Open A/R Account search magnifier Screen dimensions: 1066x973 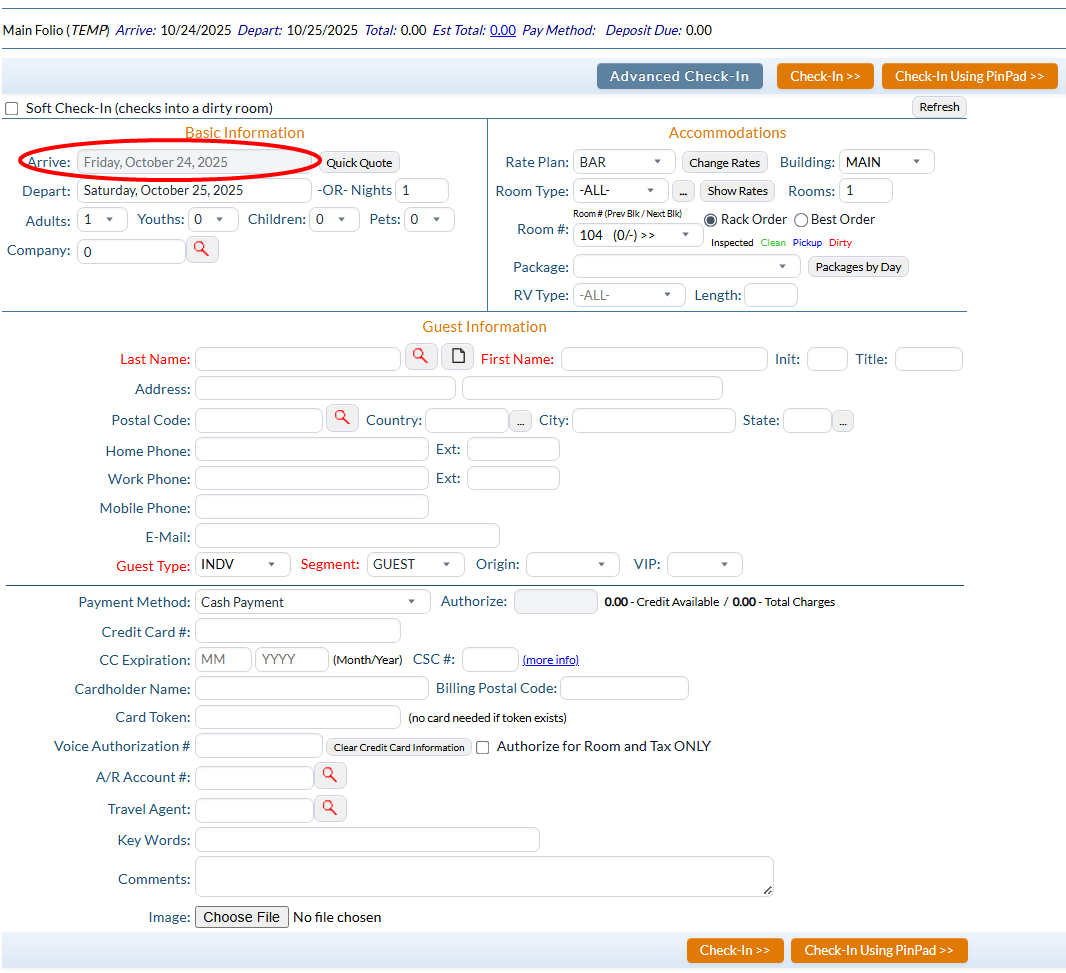[330, 775]
